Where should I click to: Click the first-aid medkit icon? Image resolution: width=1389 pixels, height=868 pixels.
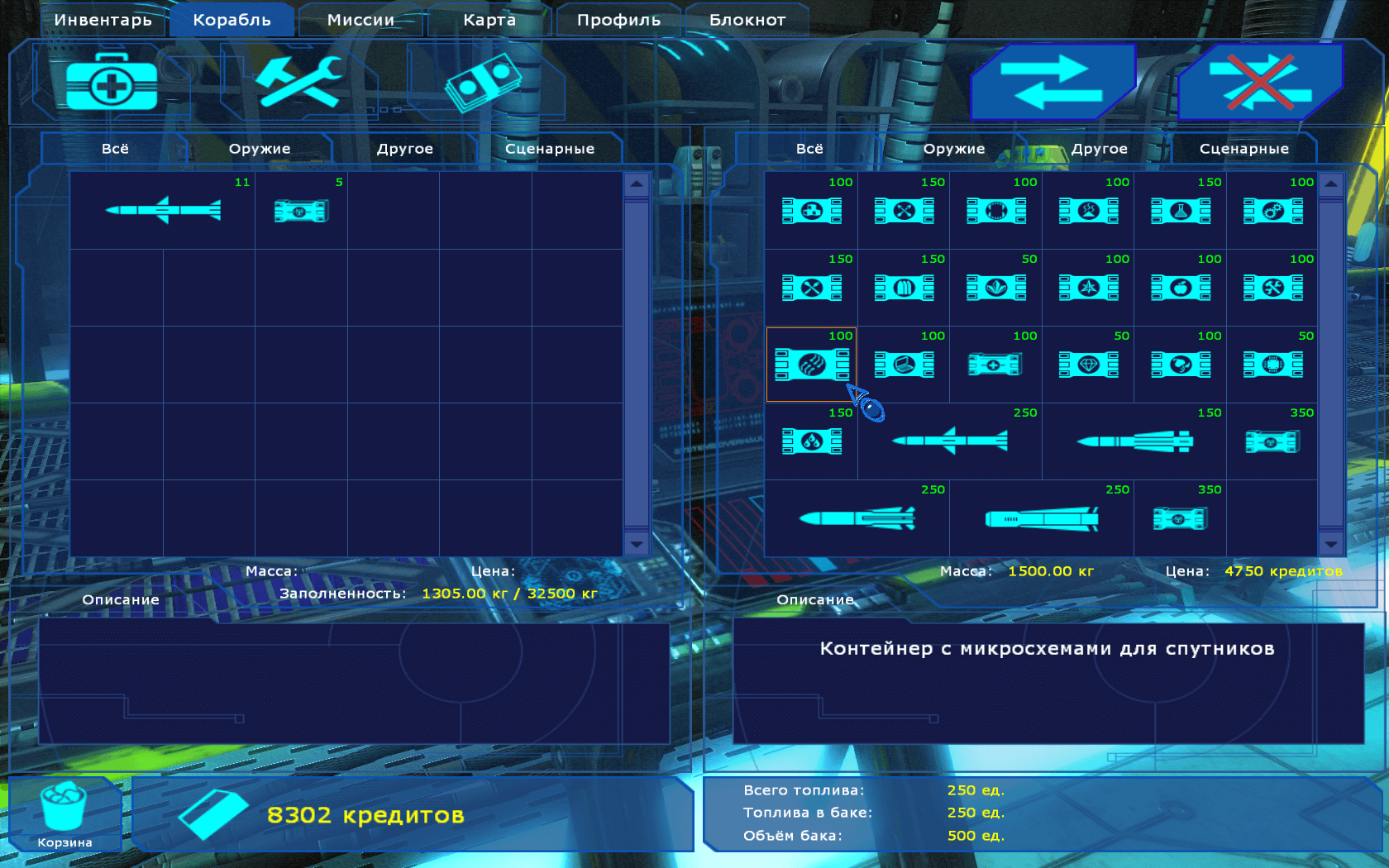(x=112, y=82)
